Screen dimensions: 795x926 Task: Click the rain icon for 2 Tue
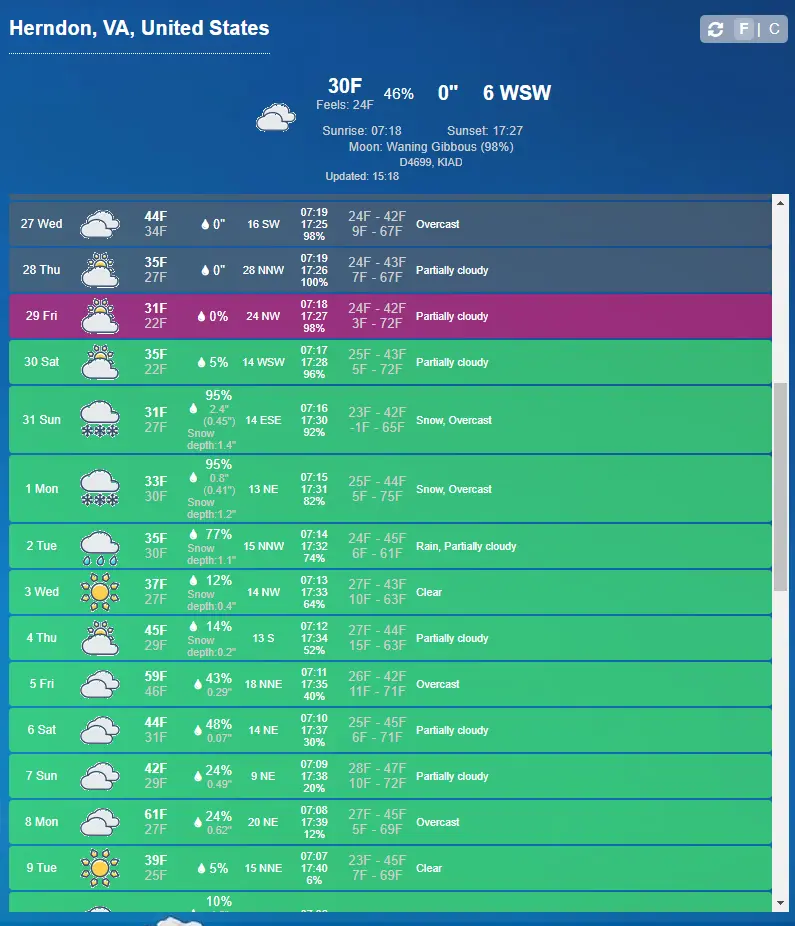(100, 546)
